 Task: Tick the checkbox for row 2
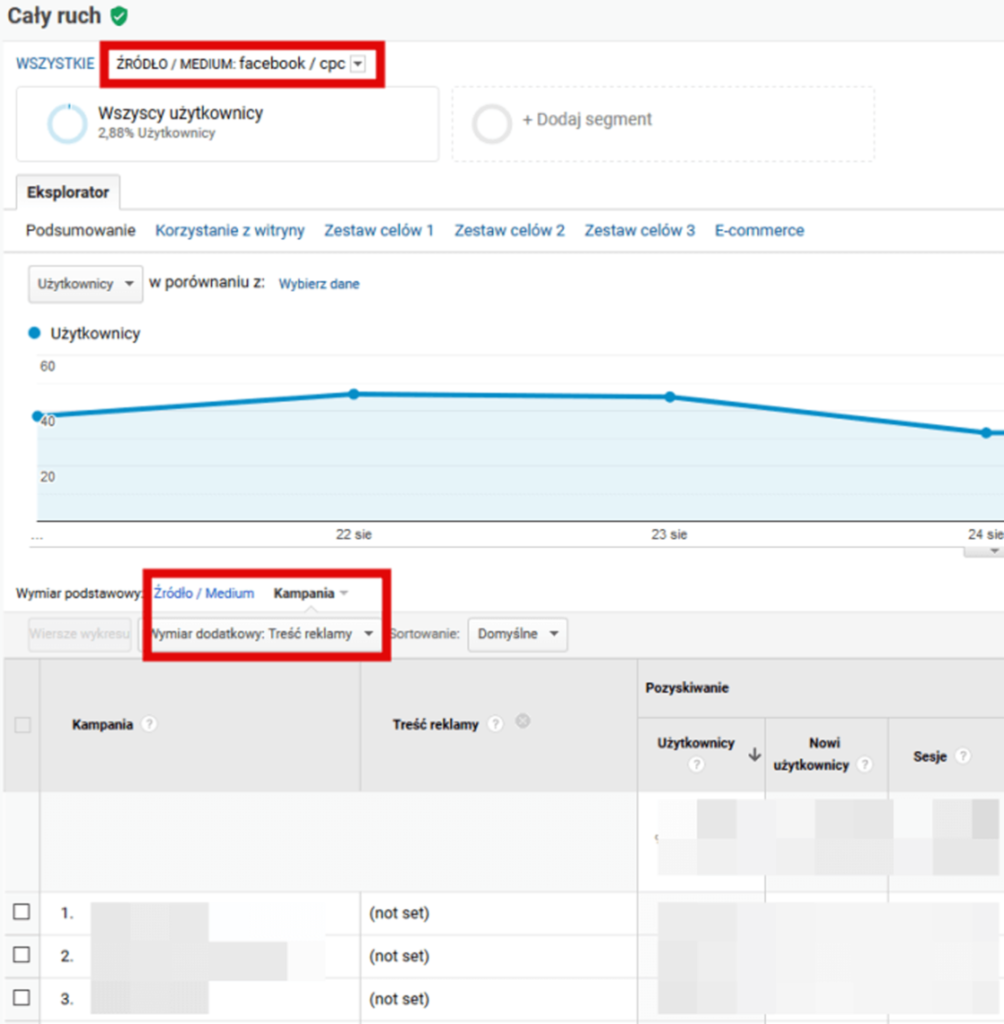tap(21, 955)
